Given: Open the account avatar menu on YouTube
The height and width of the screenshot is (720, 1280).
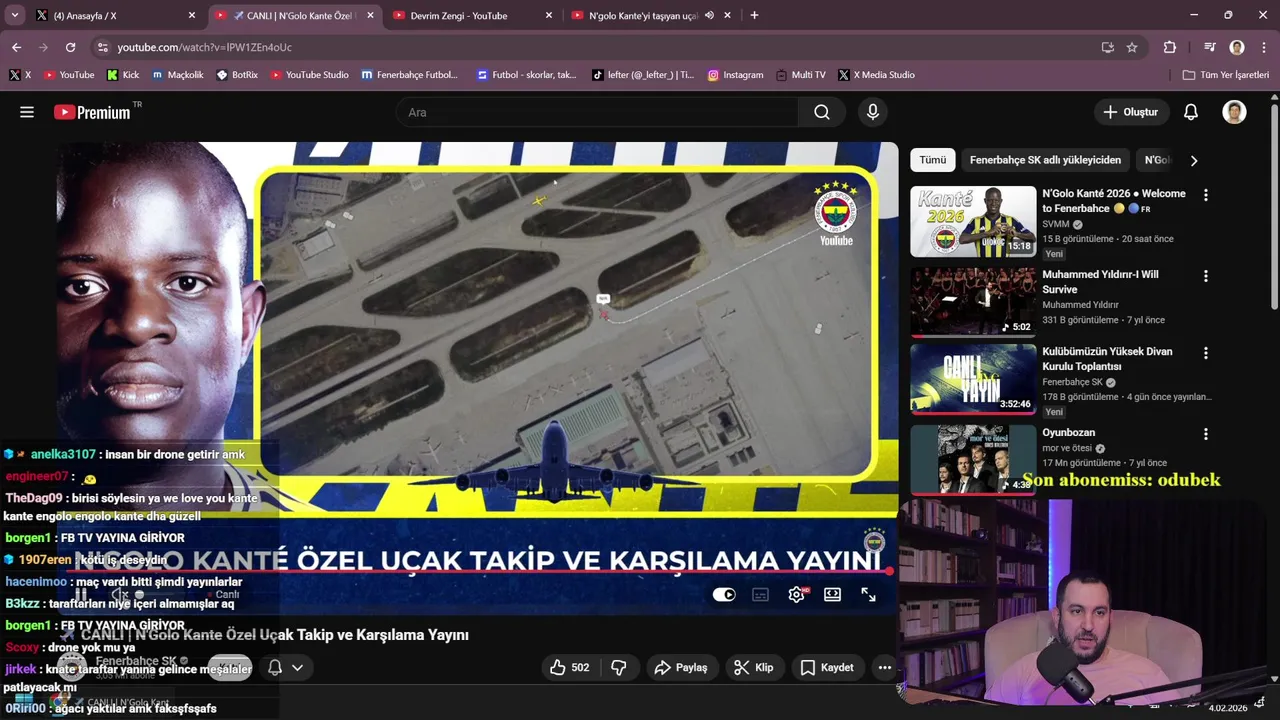Looking at the screenshot, I should (x=1234, y=112).
